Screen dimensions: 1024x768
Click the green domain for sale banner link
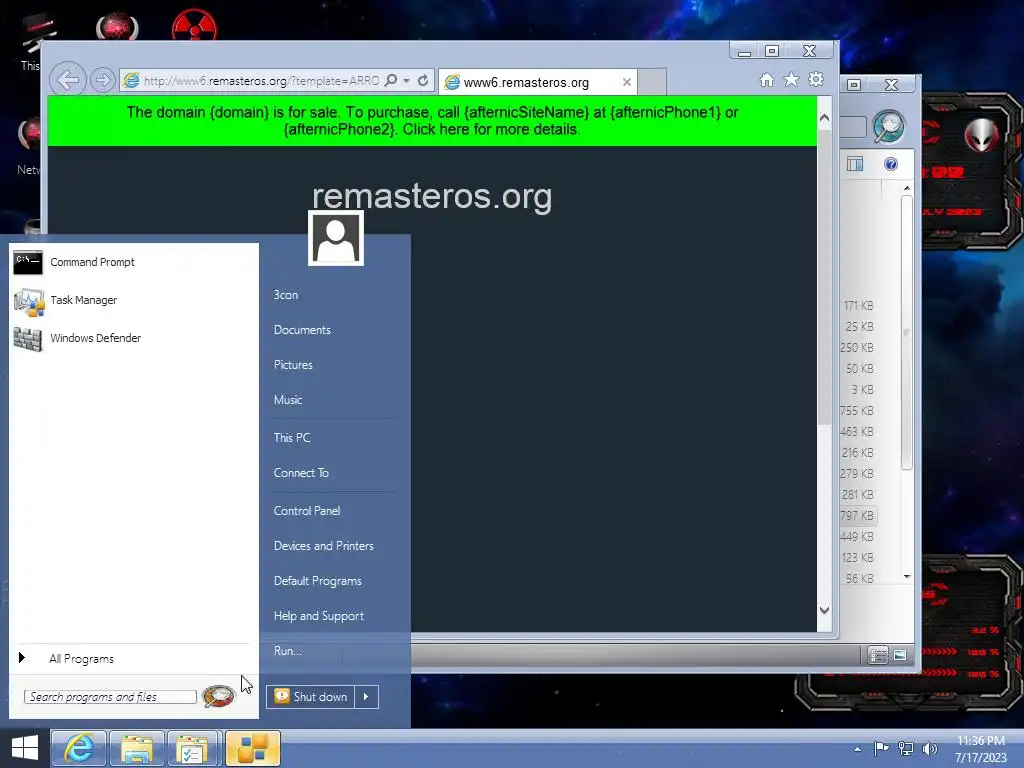pyautogui.click(x=432, y=121)
